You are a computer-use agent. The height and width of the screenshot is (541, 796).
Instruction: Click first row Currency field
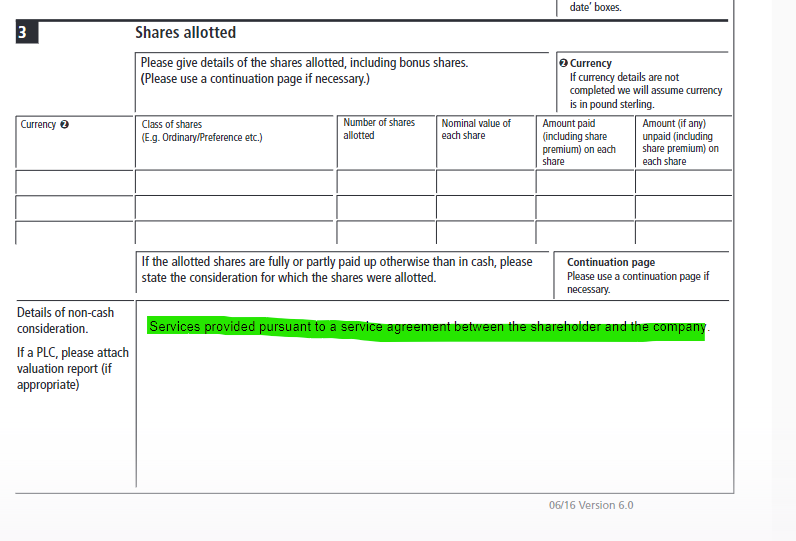(x=75, y=182)
